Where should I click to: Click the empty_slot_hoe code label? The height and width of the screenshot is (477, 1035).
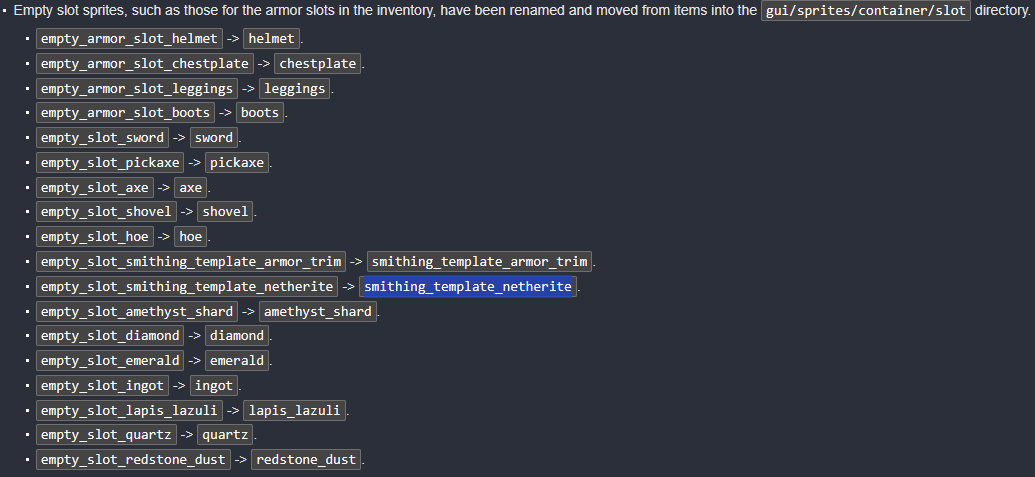coord(94,237)
